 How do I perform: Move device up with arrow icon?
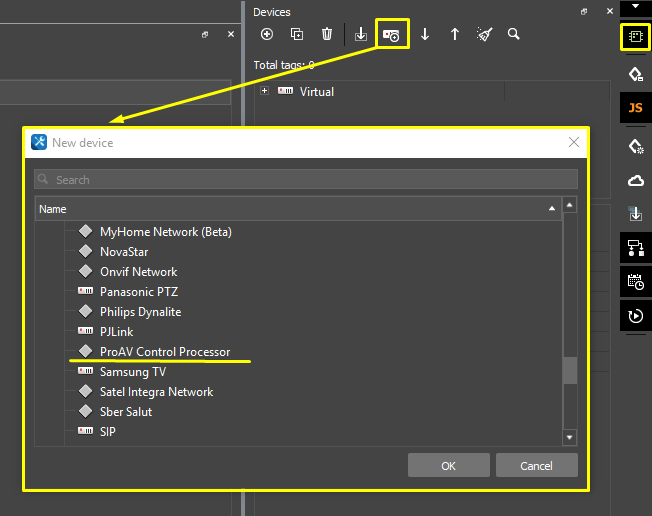455,34
